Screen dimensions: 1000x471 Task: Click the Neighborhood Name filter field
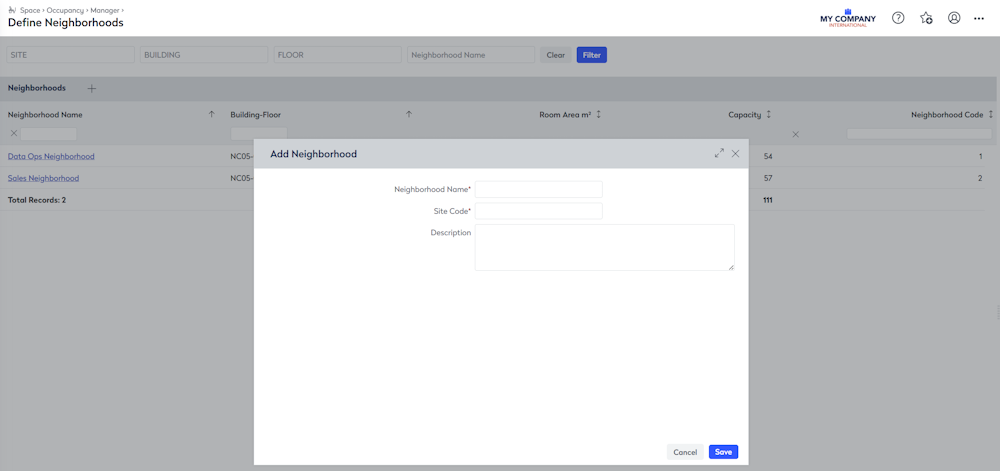tap(471, 55)
